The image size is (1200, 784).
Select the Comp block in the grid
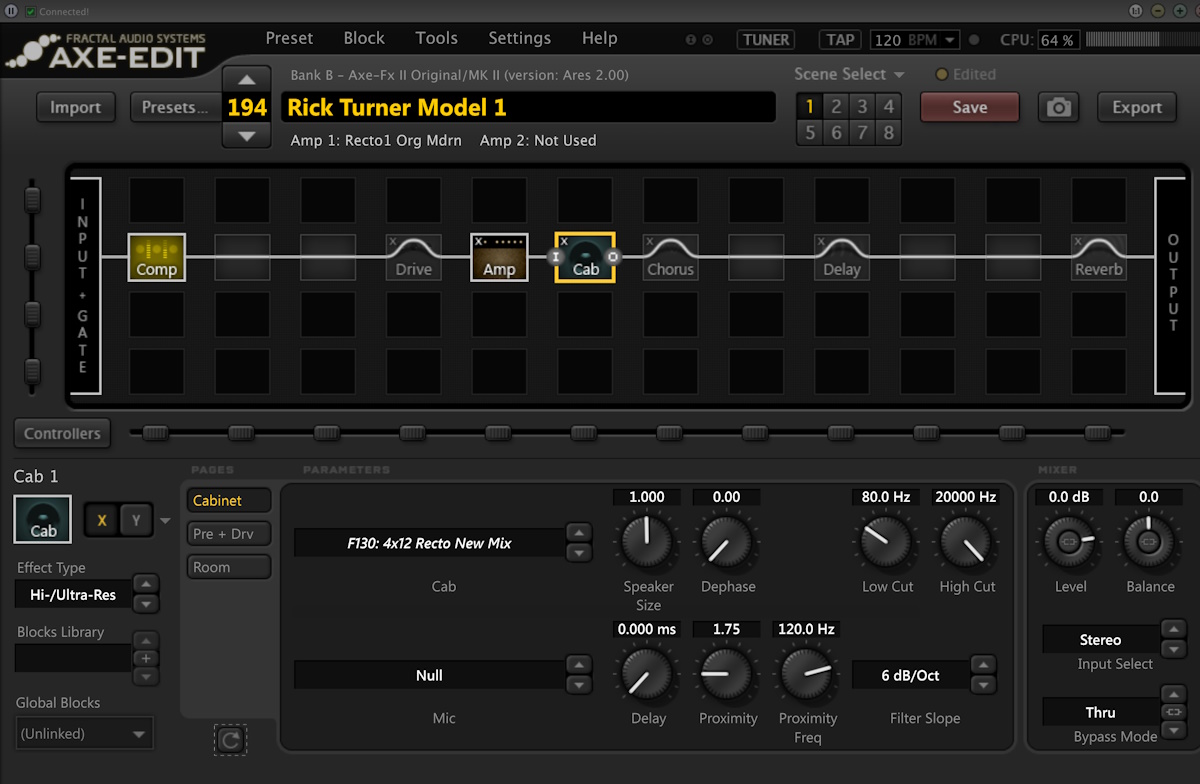157,257
